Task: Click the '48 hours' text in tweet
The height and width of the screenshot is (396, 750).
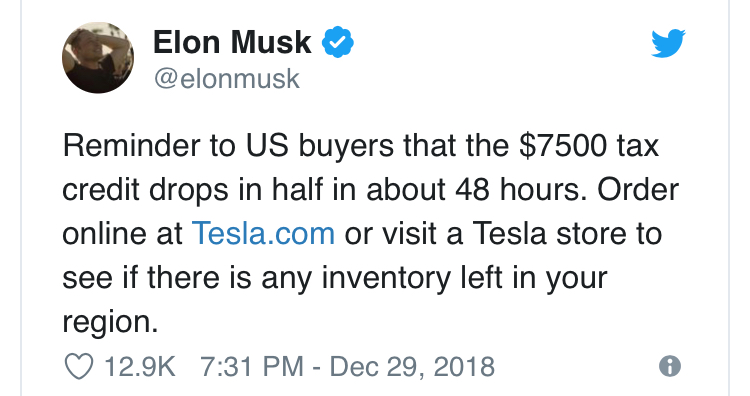Action: tap(520, 189)
